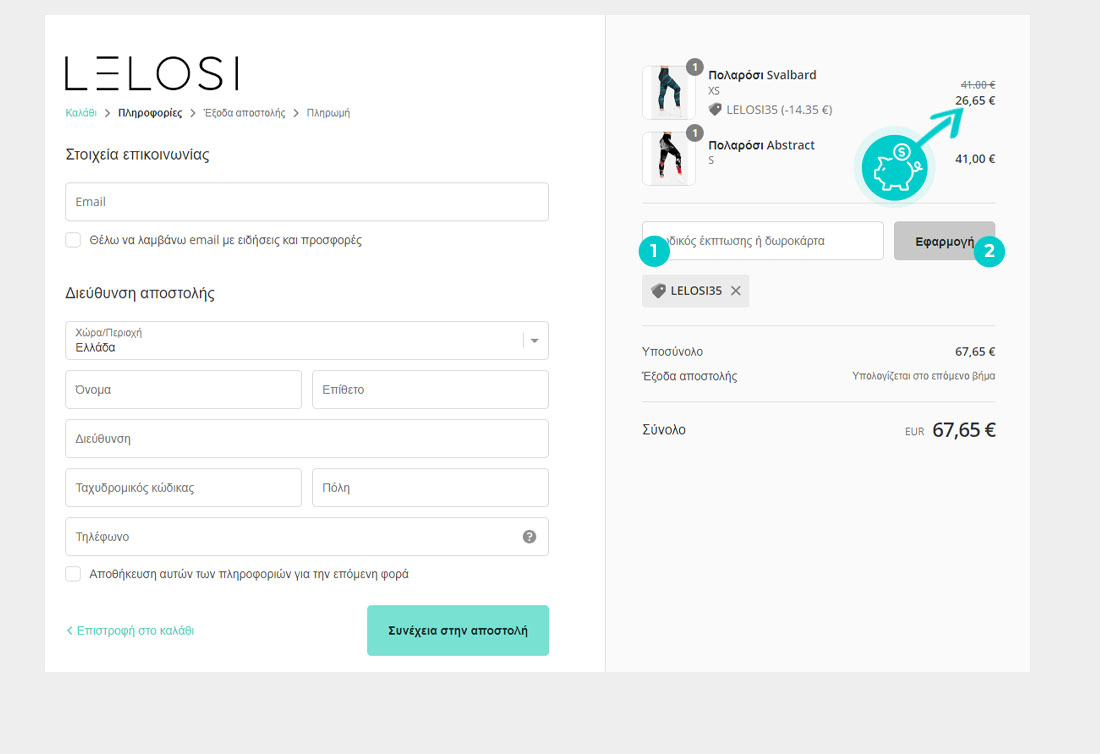Click the discounted price 26,65 €
The height and width of the screenshot is (754, 1100).
coord(974,100)
